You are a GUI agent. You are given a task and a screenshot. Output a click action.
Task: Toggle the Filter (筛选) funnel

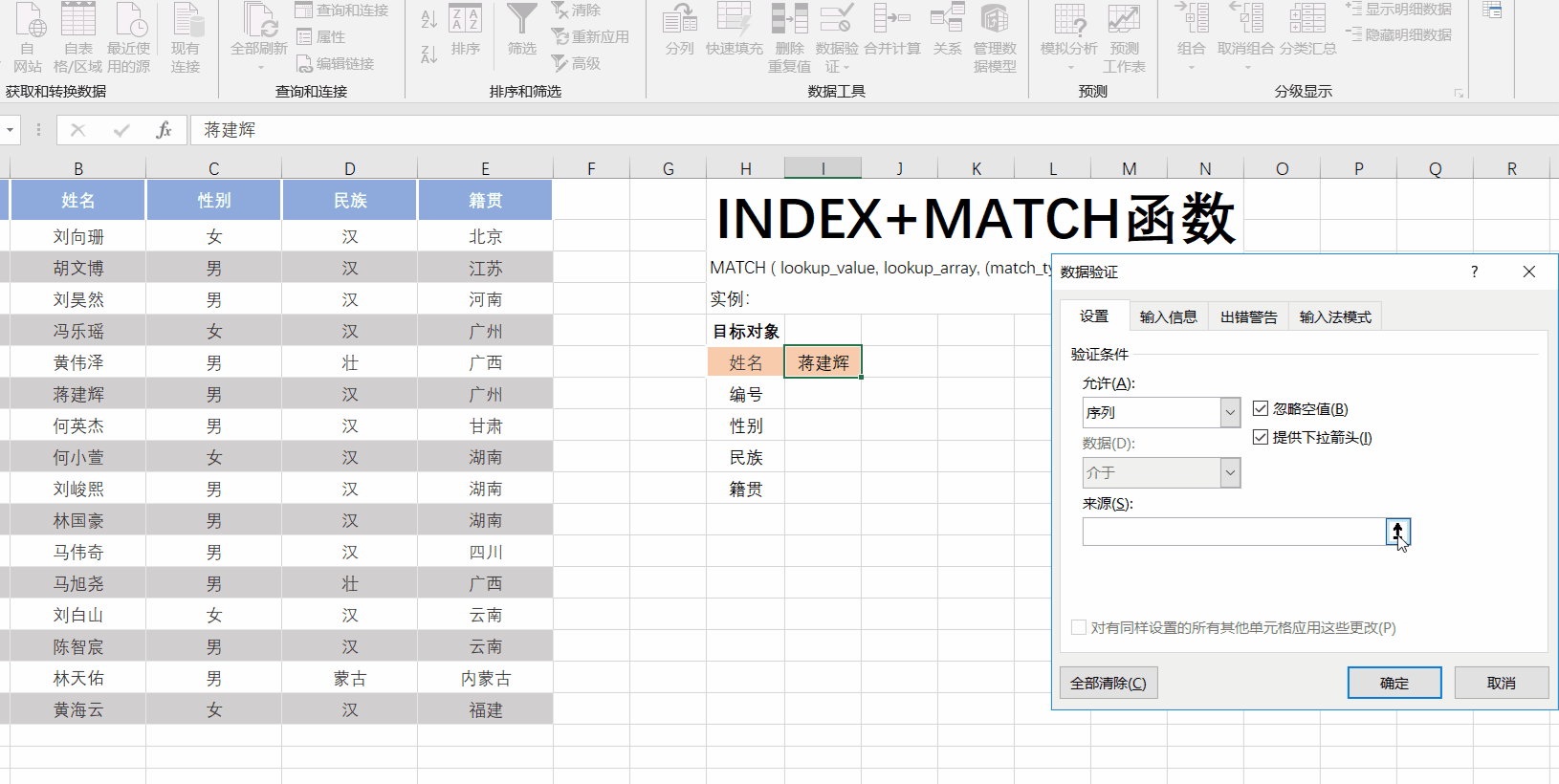tap(522, 31)
